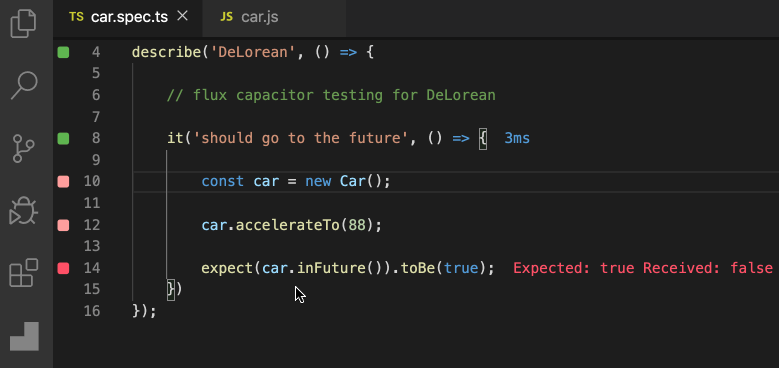The height and width of the screenshot is (368, 779).
Task: Click pink gutter marker on line 10
Action: [x=63, y=182]
